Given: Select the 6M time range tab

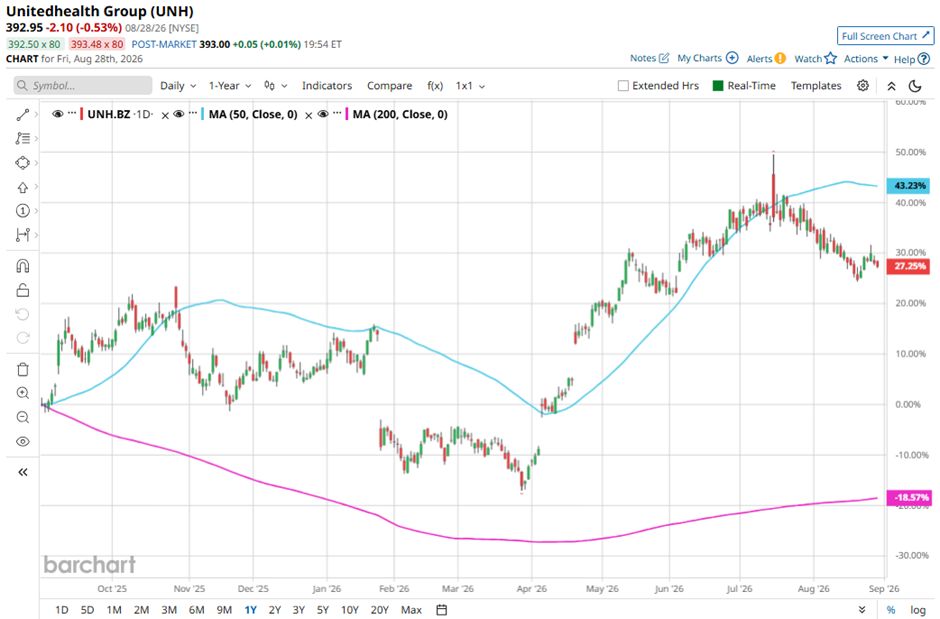Looking at the screenshot, I should pos(197,610).
